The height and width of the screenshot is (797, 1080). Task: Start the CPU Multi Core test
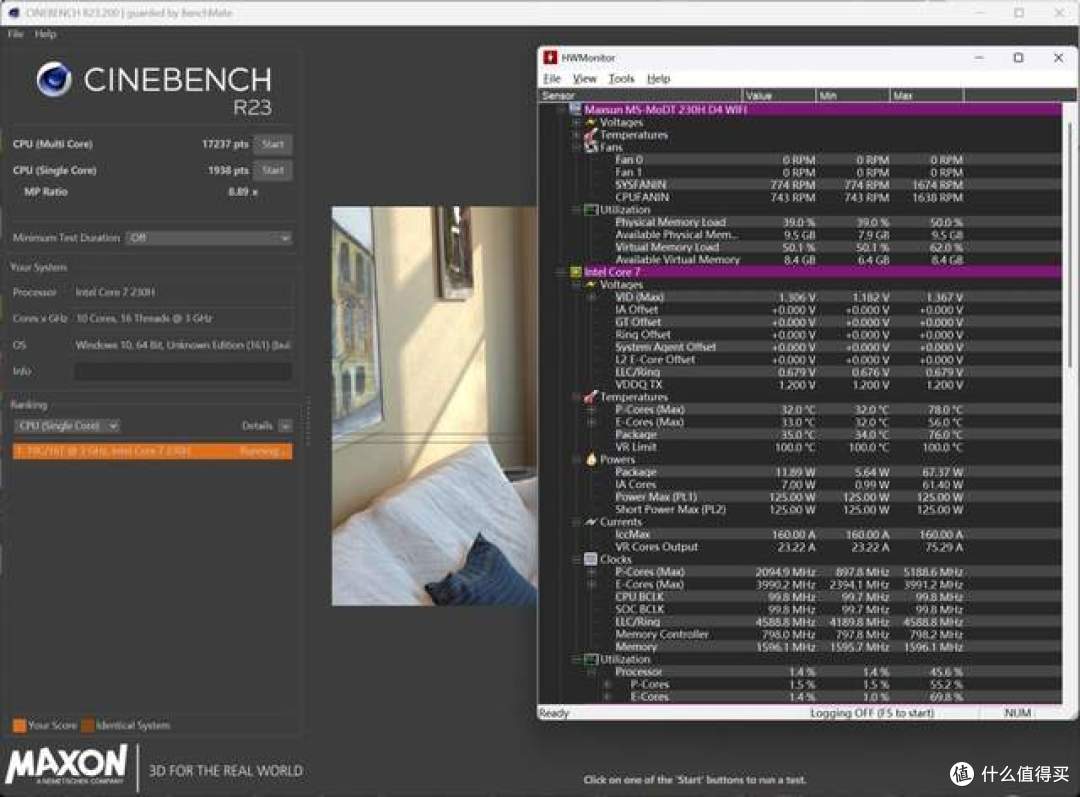[x=273, y=144]
